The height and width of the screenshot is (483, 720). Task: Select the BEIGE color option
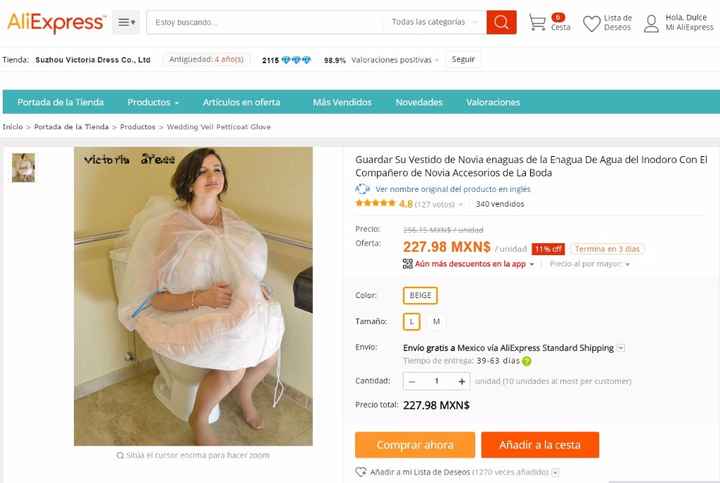coord(420,295)
